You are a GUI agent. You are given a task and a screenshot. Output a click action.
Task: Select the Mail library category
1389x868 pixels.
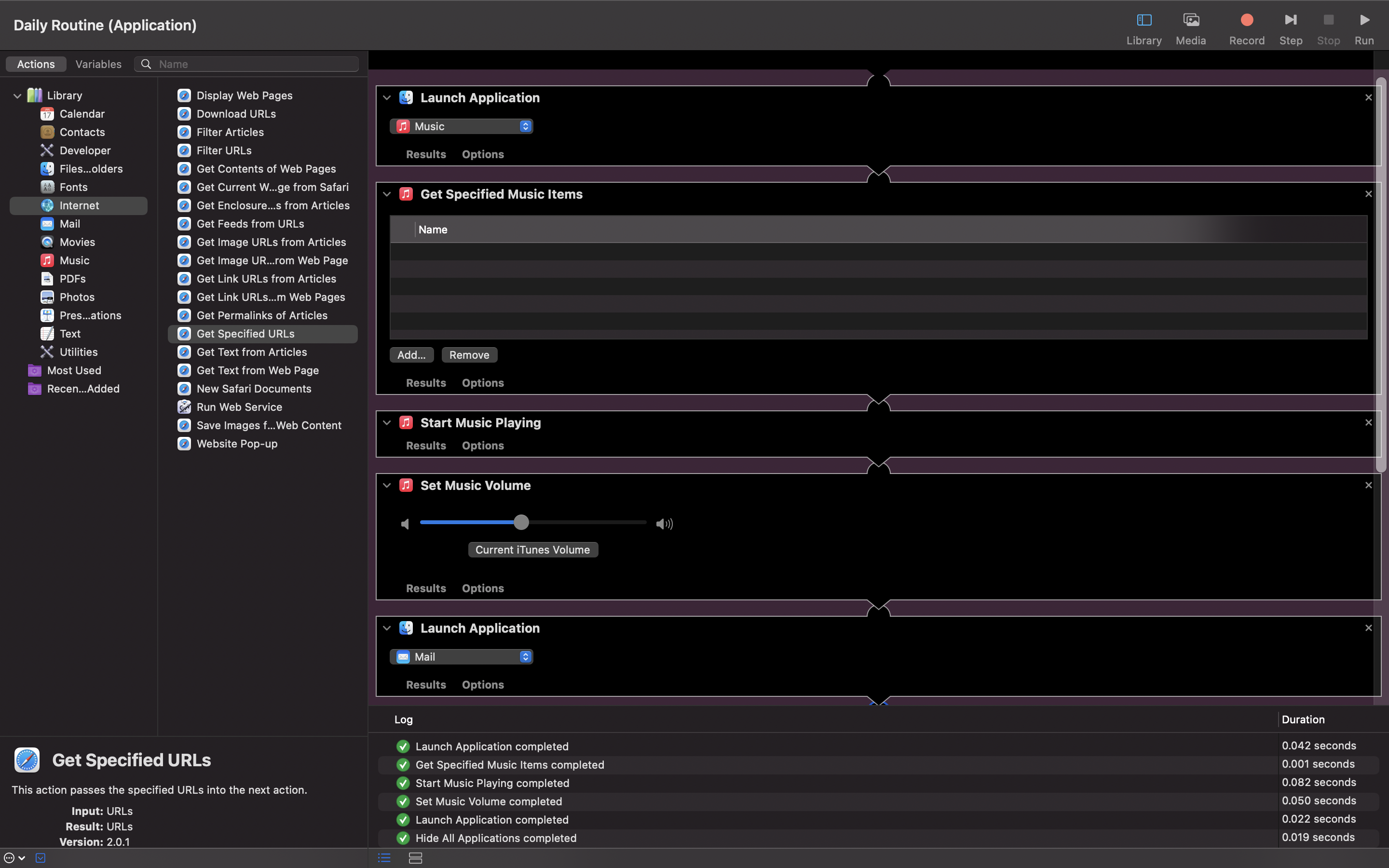[x=79, y=224]
